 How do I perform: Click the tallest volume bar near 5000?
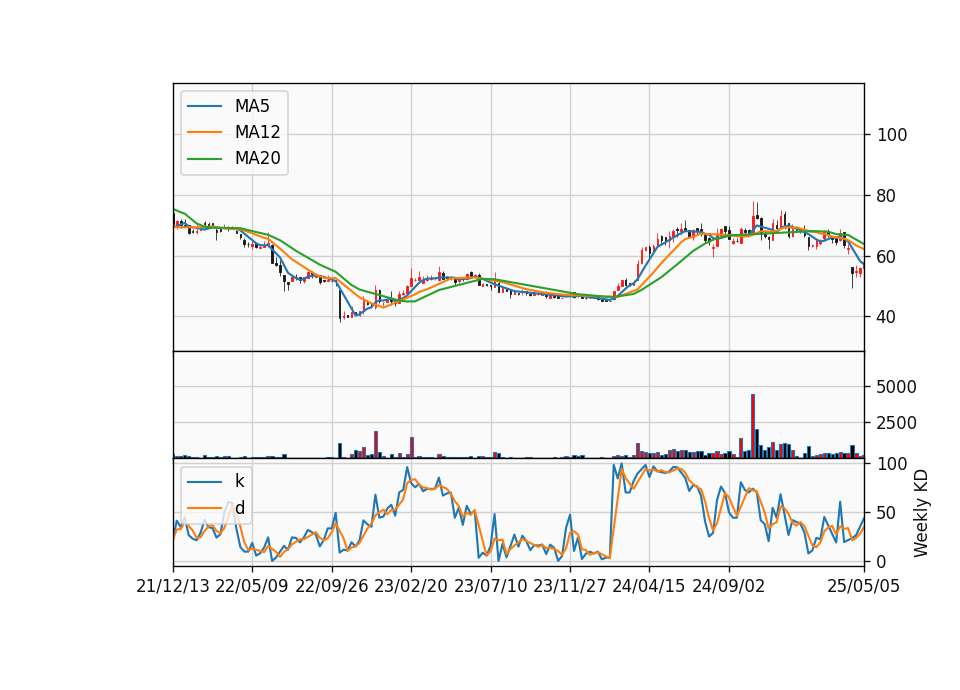tap(753, 426)
